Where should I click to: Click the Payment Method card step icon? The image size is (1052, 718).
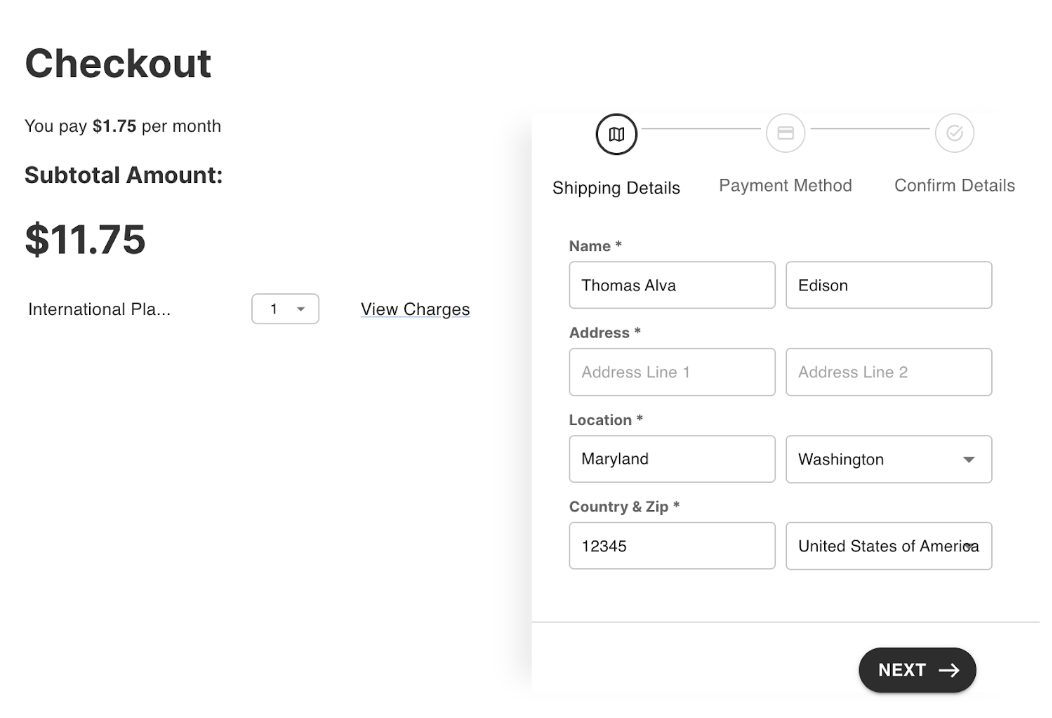coord(785,133)
